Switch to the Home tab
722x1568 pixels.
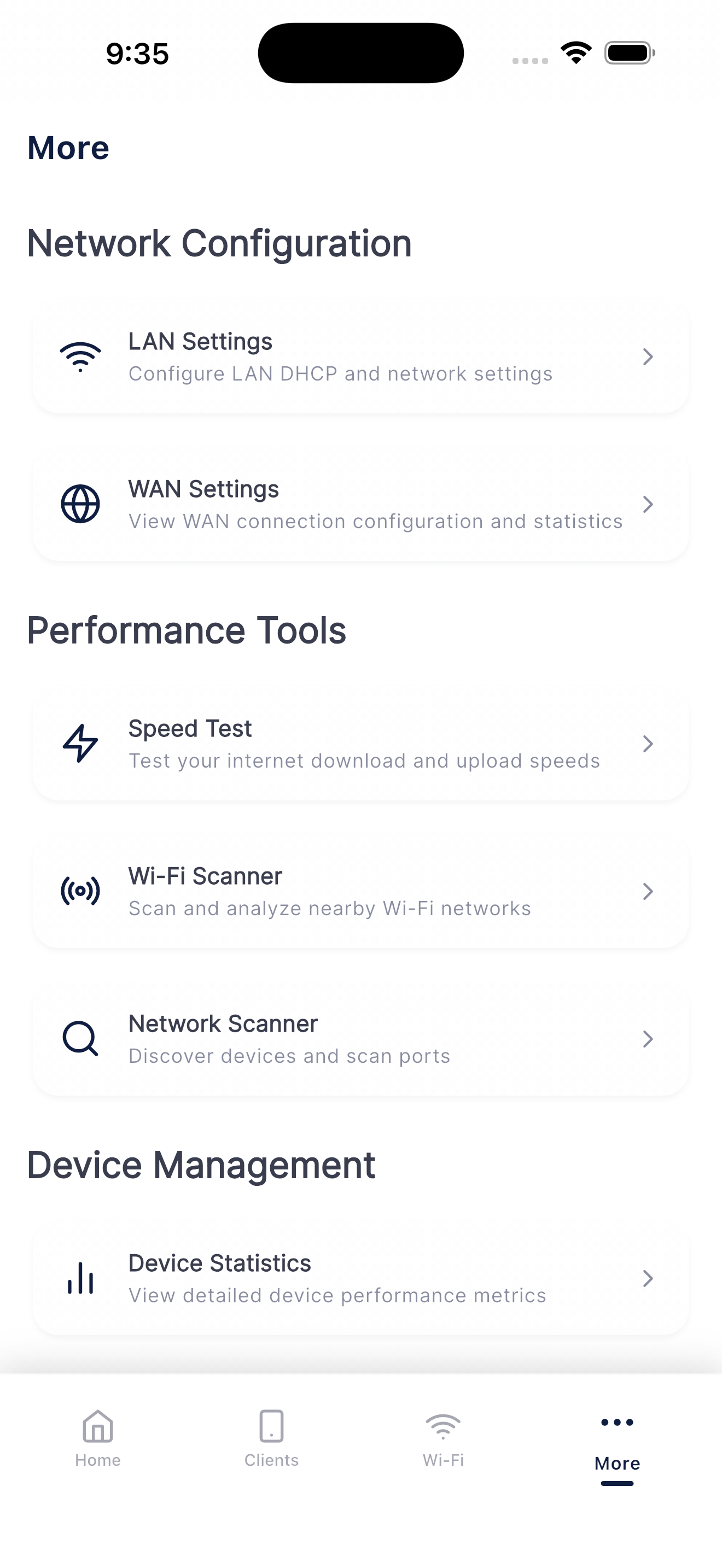coord(97,1443)
